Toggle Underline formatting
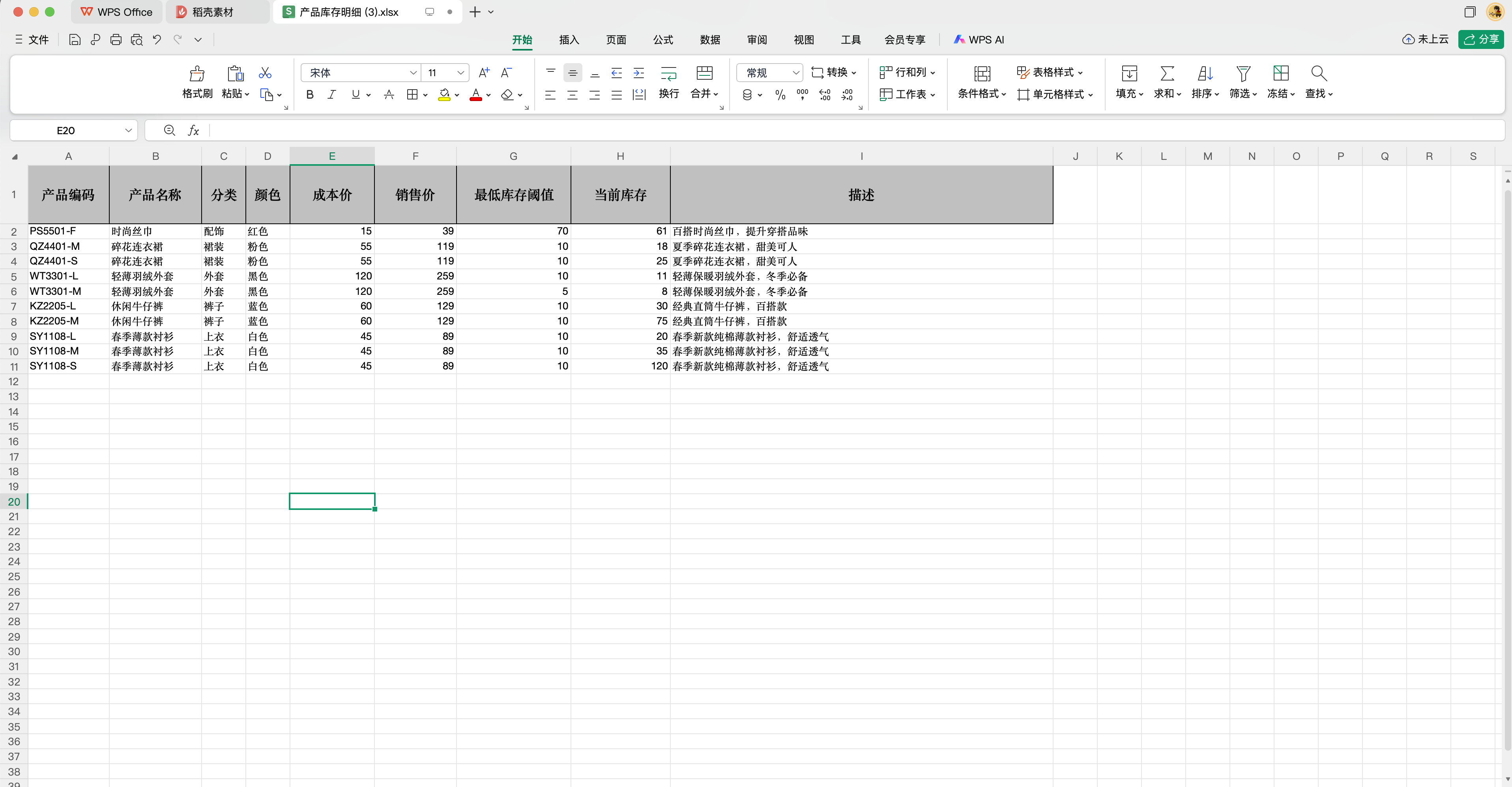1512x787 pixels. click(355, 95)
